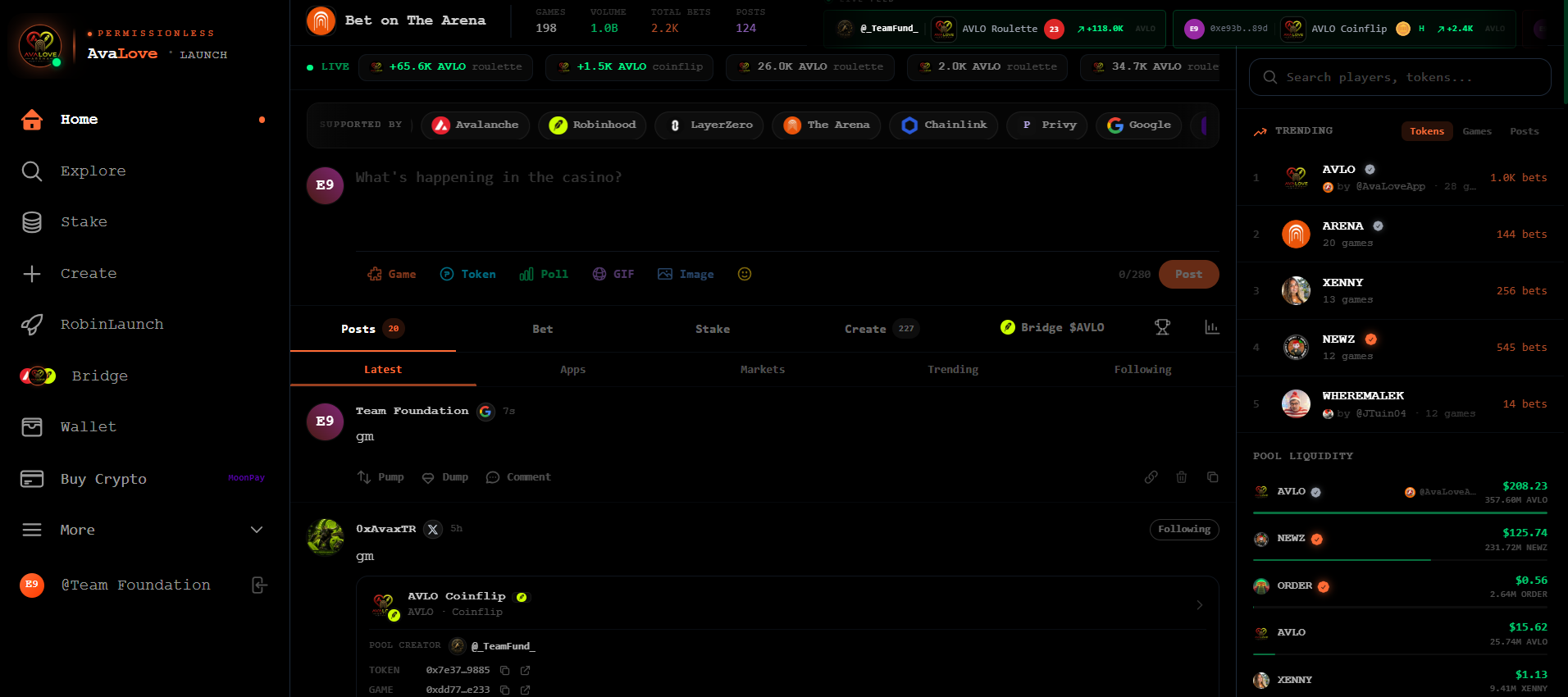Click the Bet on The Arena logo

(321, 21)
